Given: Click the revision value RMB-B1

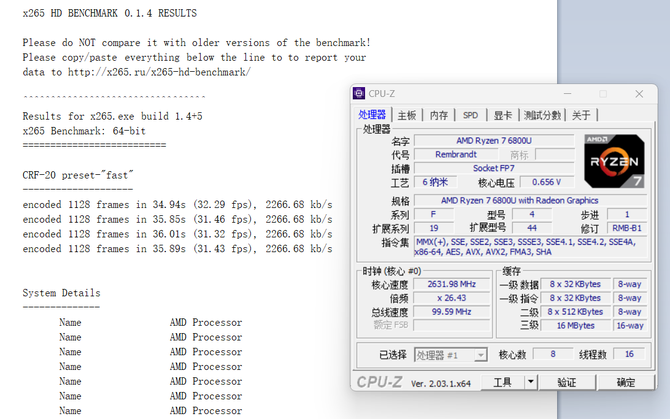Looking at the screenshot, I should click(627, 228).
